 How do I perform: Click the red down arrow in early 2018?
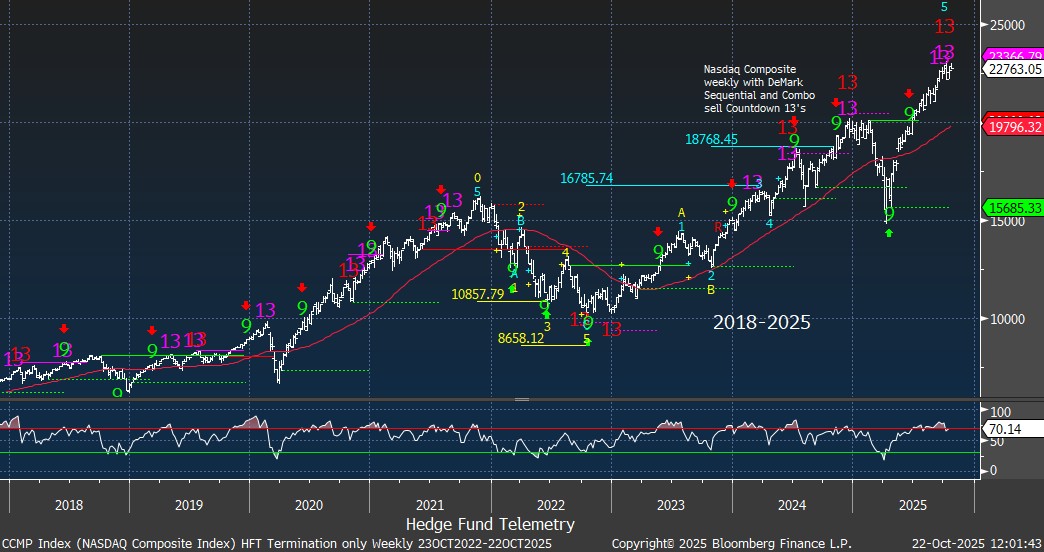pyautogui.click(x=64, y=328)
